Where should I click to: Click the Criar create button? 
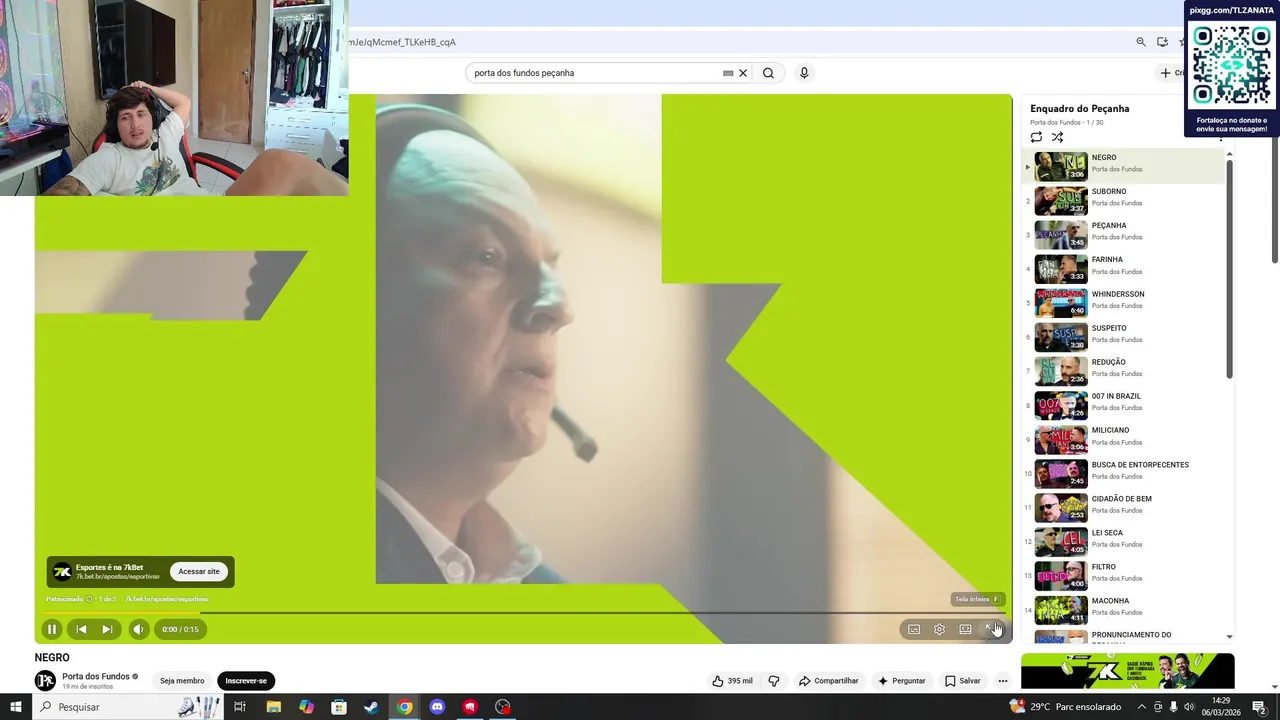pyautogui.click(x=1170, y=73)
